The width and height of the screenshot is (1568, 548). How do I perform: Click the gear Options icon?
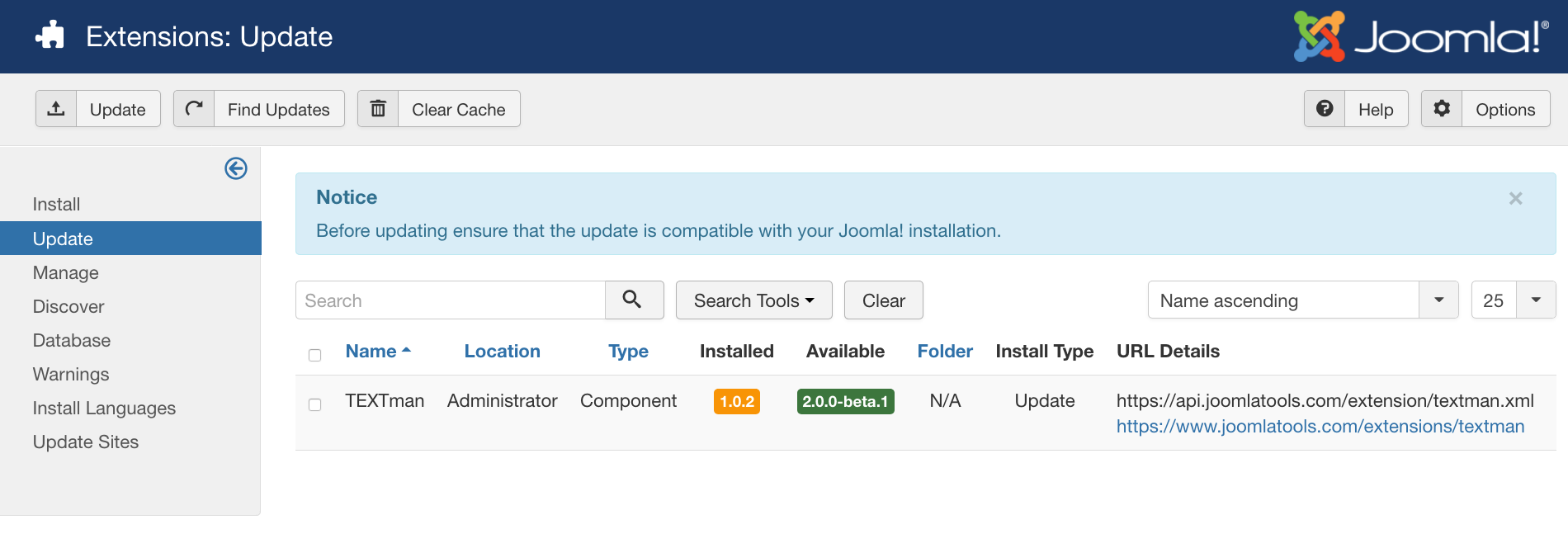pyautogui.click(x=1442, y=108)
